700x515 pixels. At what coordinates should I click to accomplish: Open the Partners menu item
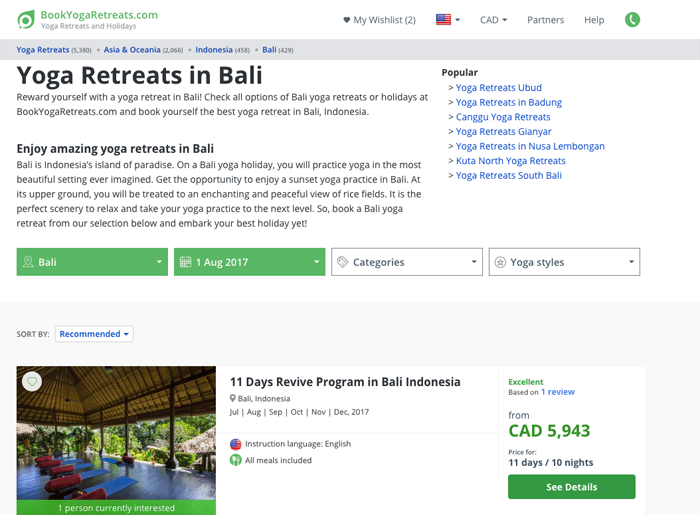click(546, 20)
